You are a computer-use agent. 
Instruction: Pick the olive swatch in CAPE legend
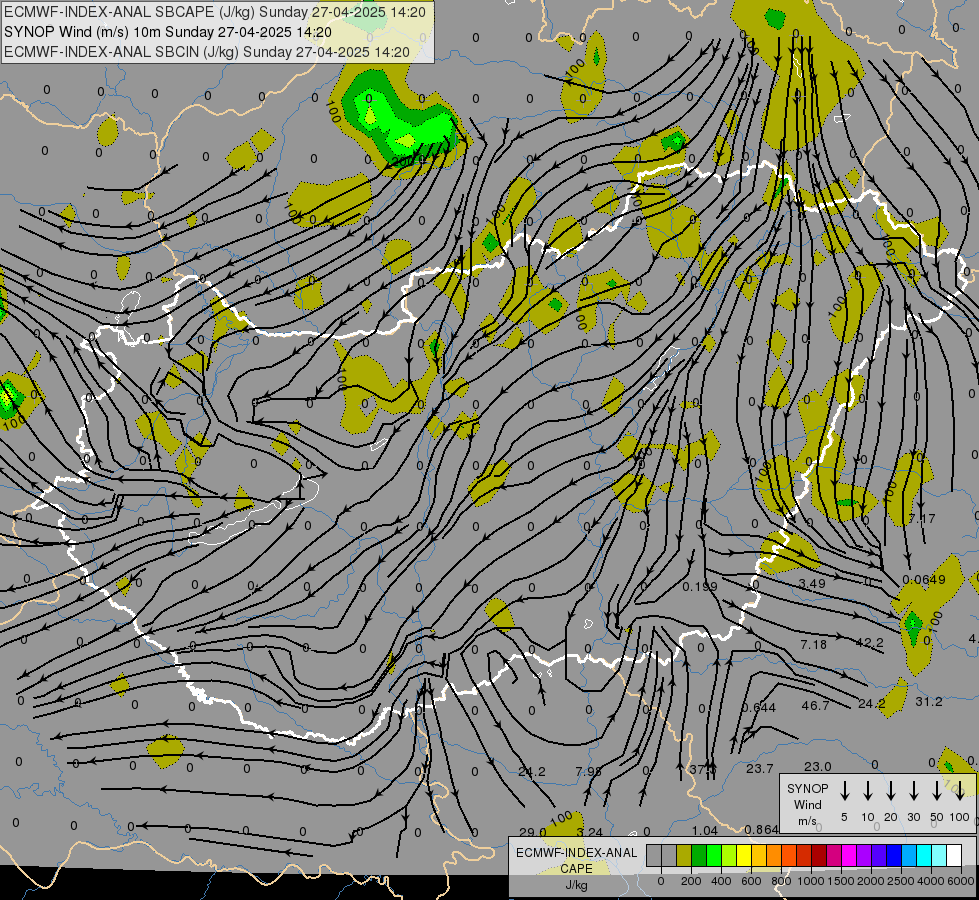[x=684, y=855]
